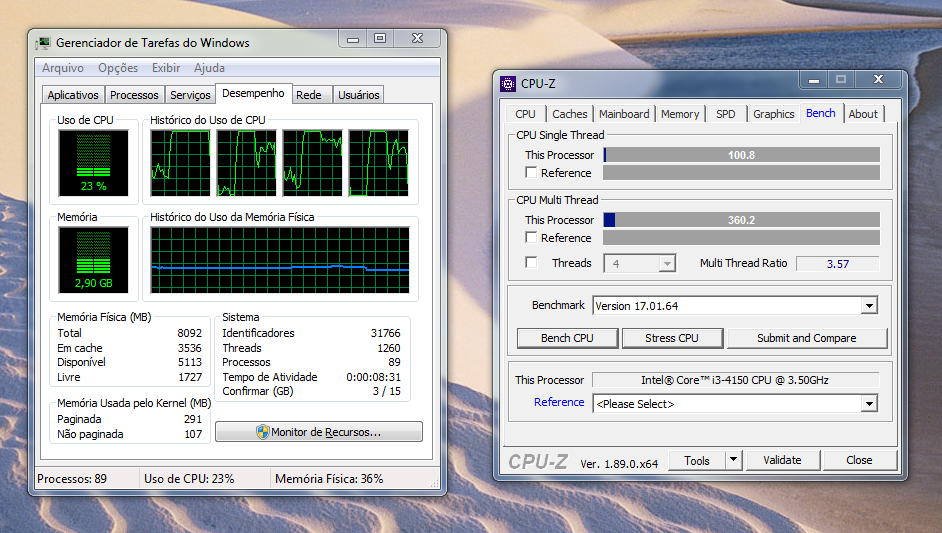The height and width of the screenshot is (533, 942).
Task: Select the Desempenho tab
Action: tap(253, 93)
